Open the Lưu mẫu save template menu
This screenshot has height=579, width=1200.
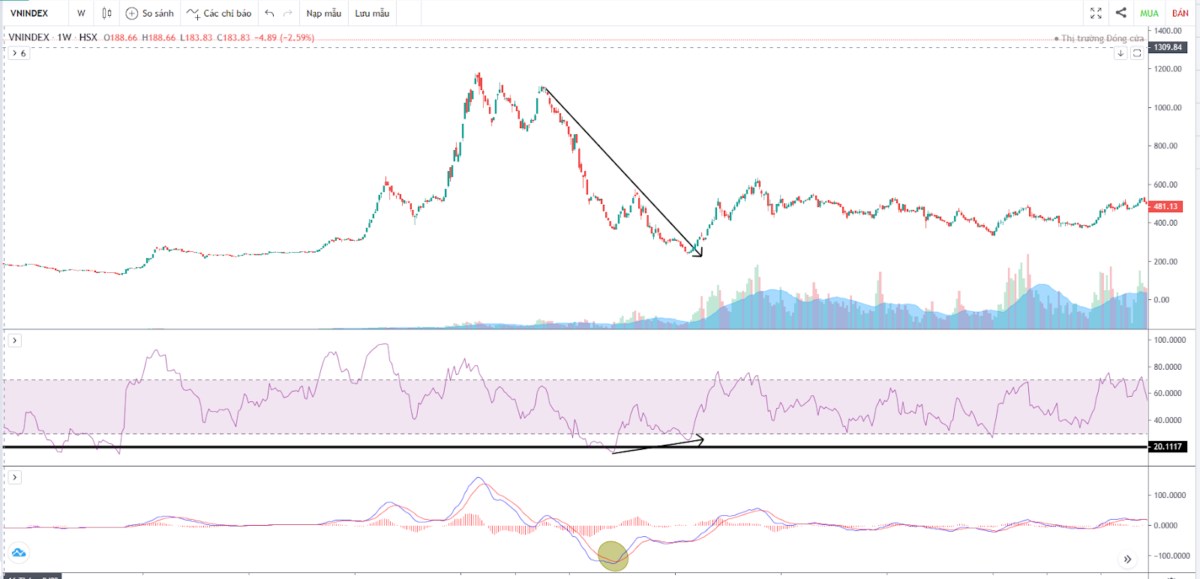tap(371, 14)
